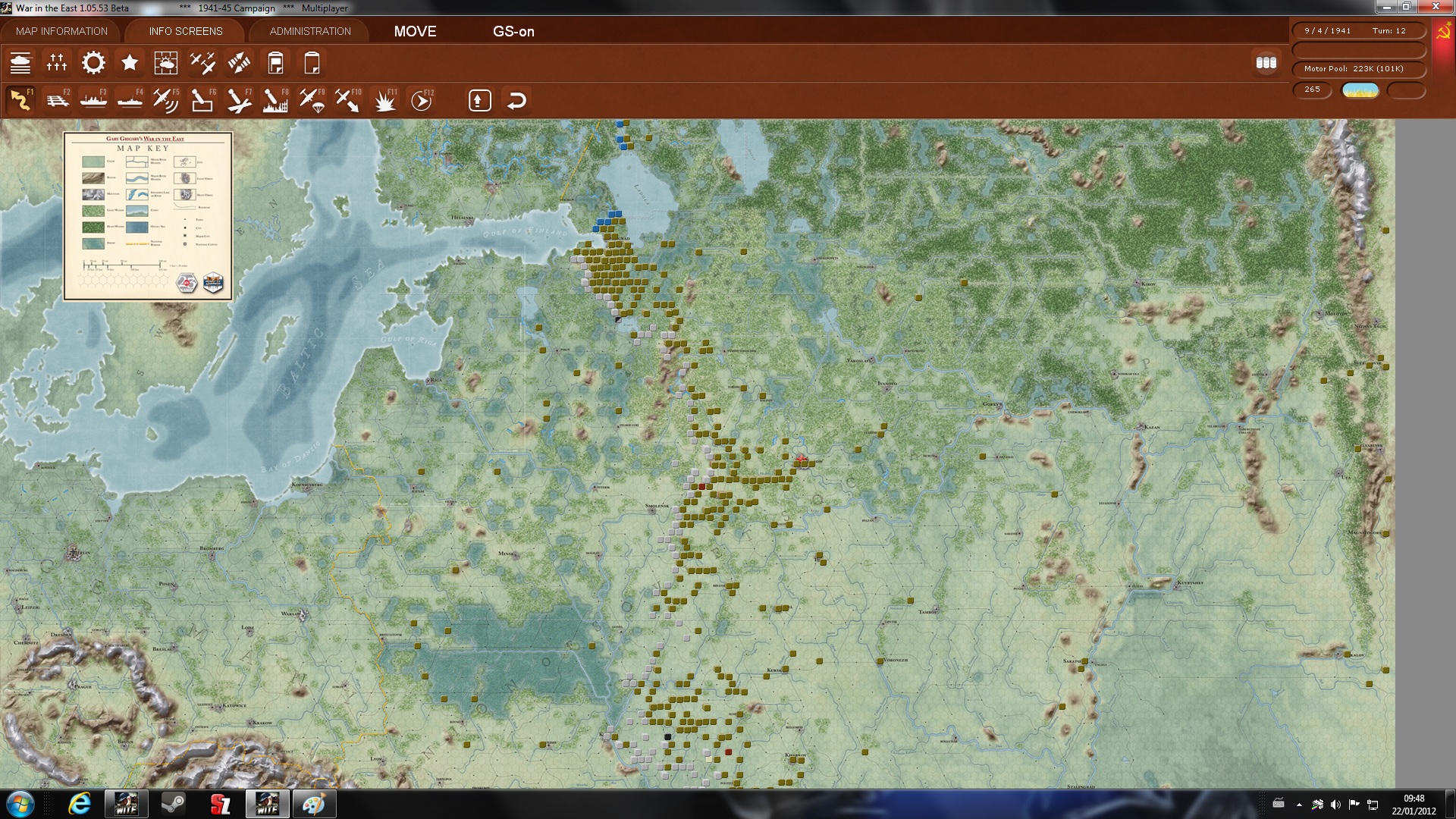Open Paint from the taskbar

pyautogui.click(x=313, y=804)
